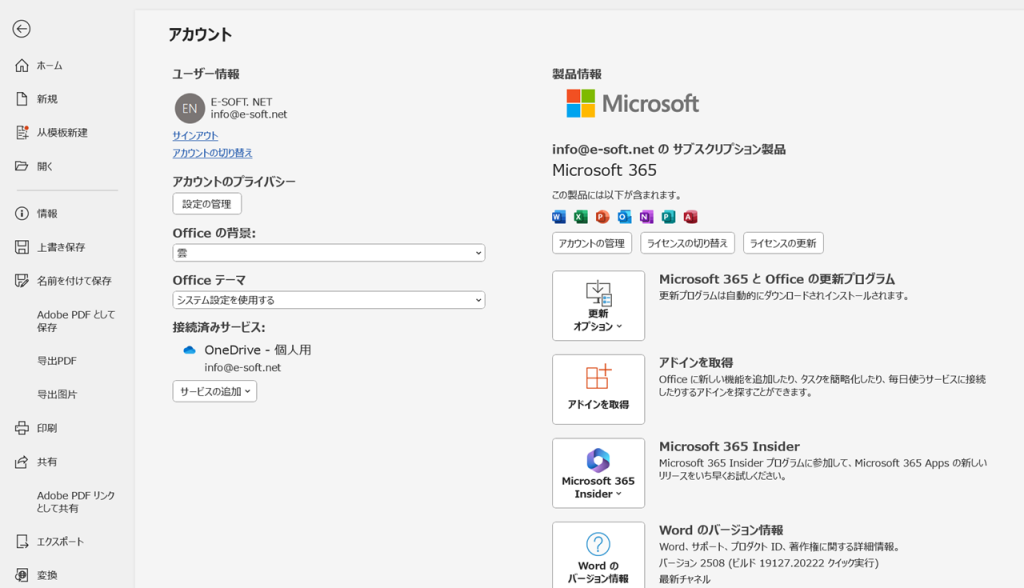The image size is (1024, 588).
Task: Click the blank page icon for 新規
Action: pyautogui.click(x=22, y=99)
